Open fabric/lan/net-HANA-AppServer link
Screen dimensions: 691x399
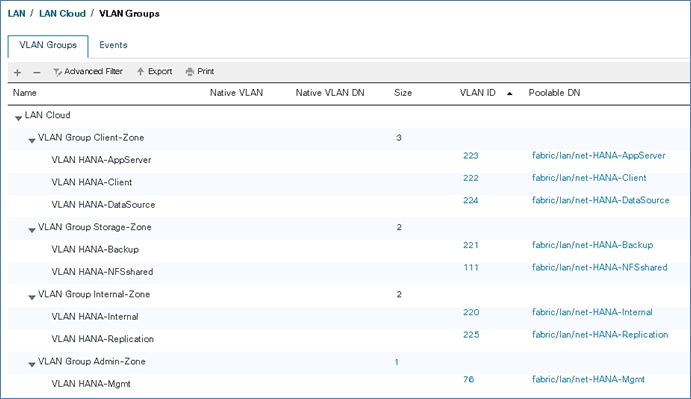pyautogui.click(x=598, y=156)
